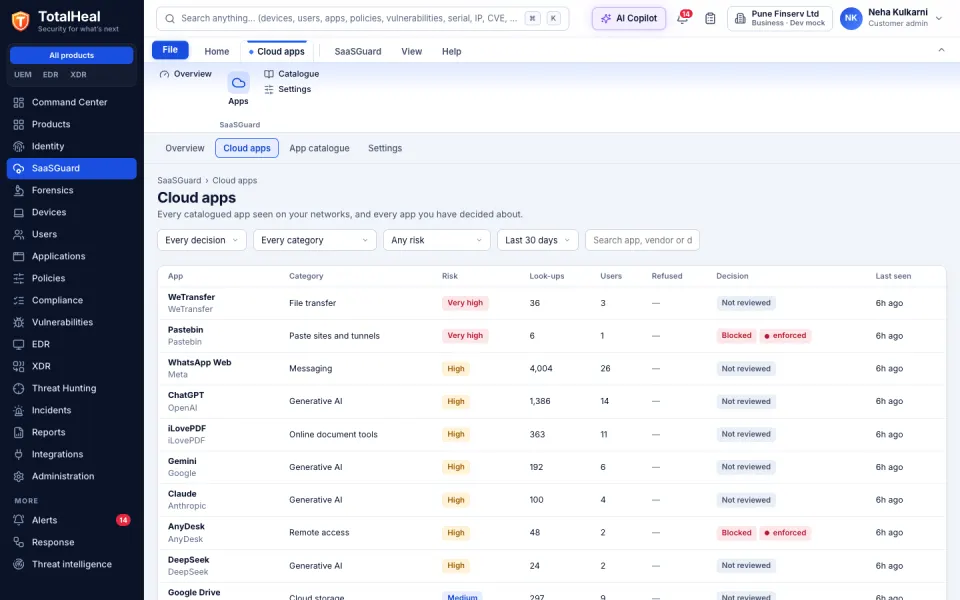This screenshot has width=960, height=600.
Task: Open Forensics section
Action: tap(72, 190)
